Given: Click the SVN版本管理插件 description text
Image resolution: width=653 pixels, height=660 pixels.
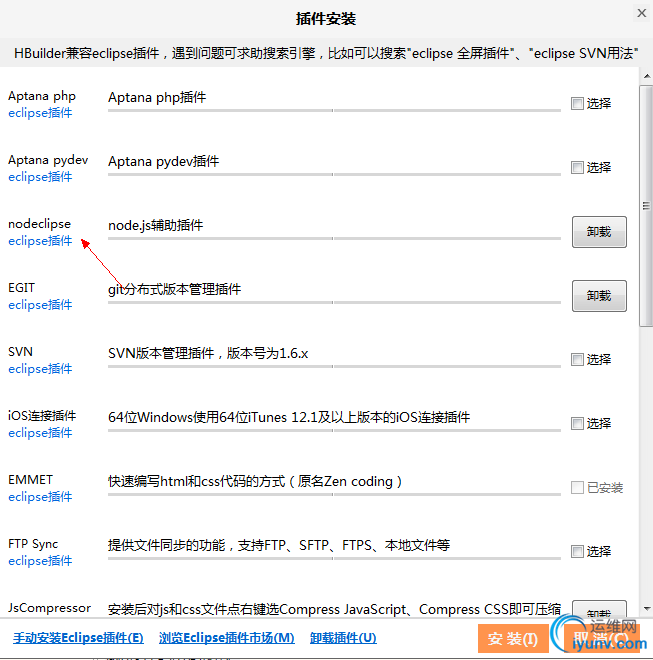Looking at the screenshot, I should pos(208,354).
